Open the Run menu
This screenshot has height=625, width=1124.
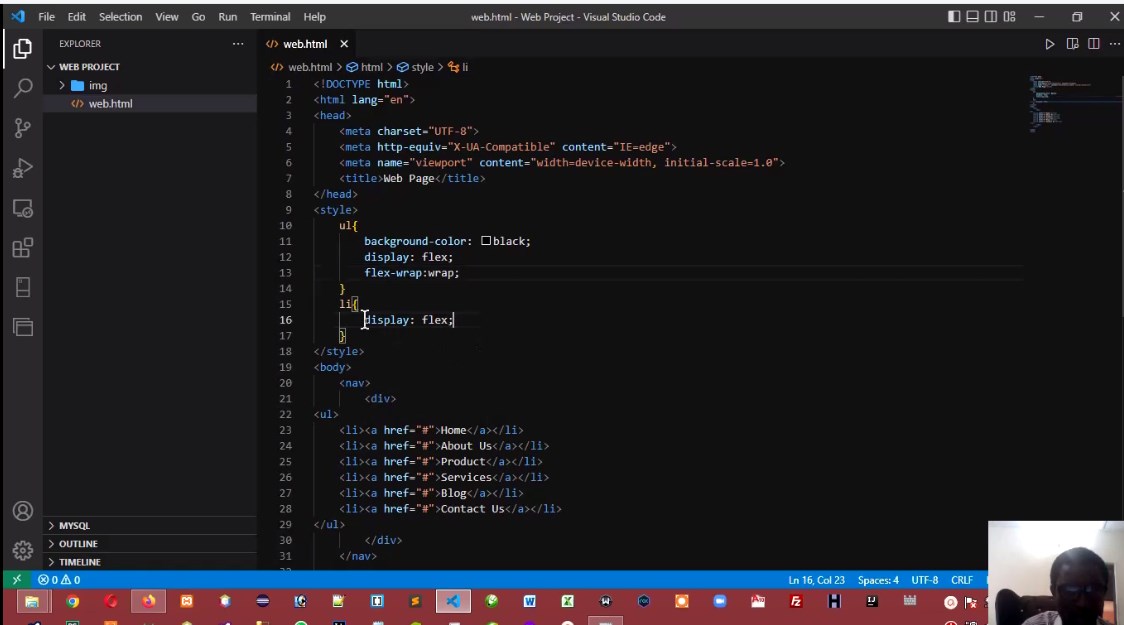(x=228, y=16)
